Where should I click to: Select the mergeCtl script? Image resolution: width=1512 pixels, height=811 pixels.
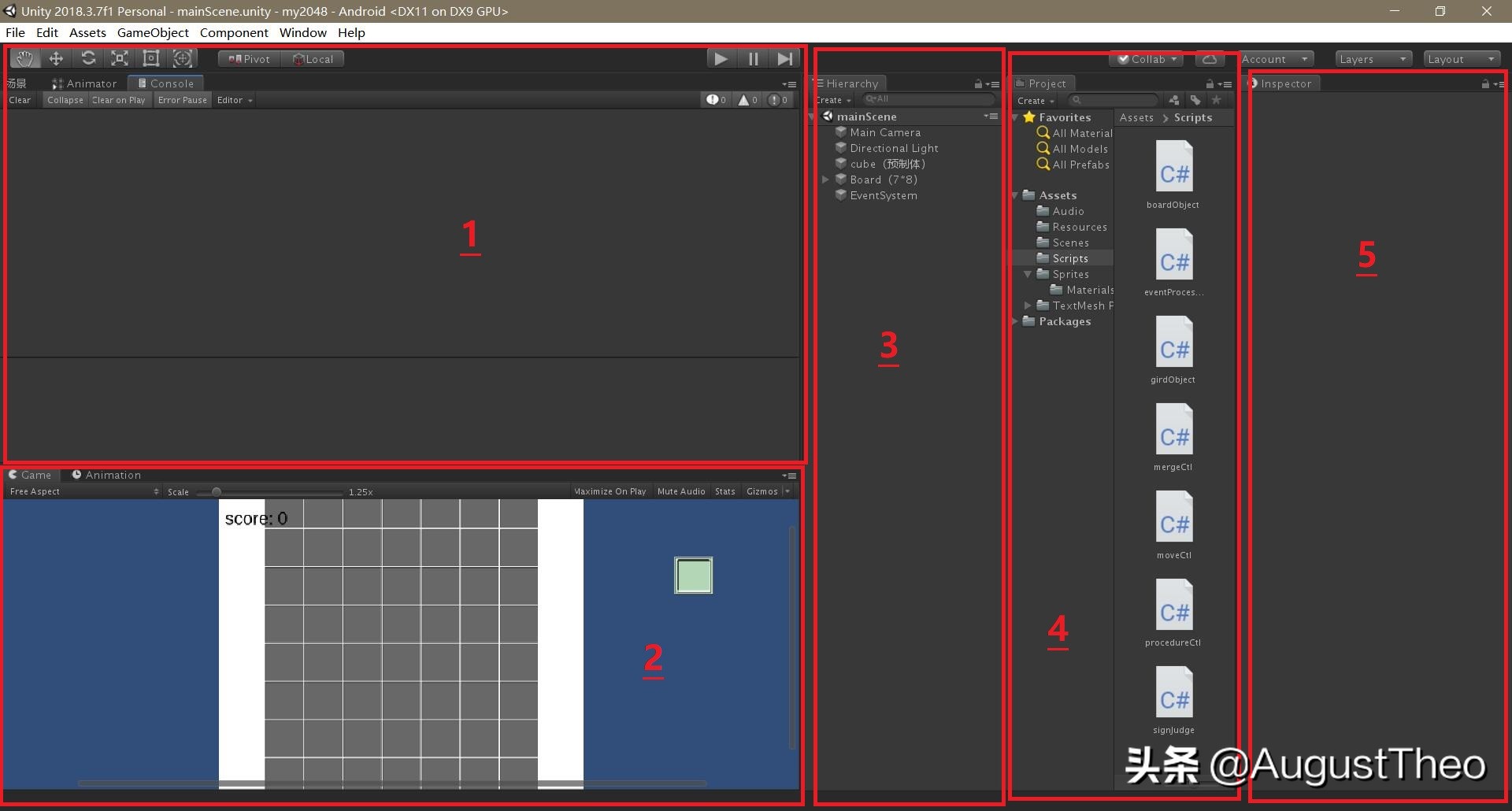pyautogui.click(x=1173, y=437)
